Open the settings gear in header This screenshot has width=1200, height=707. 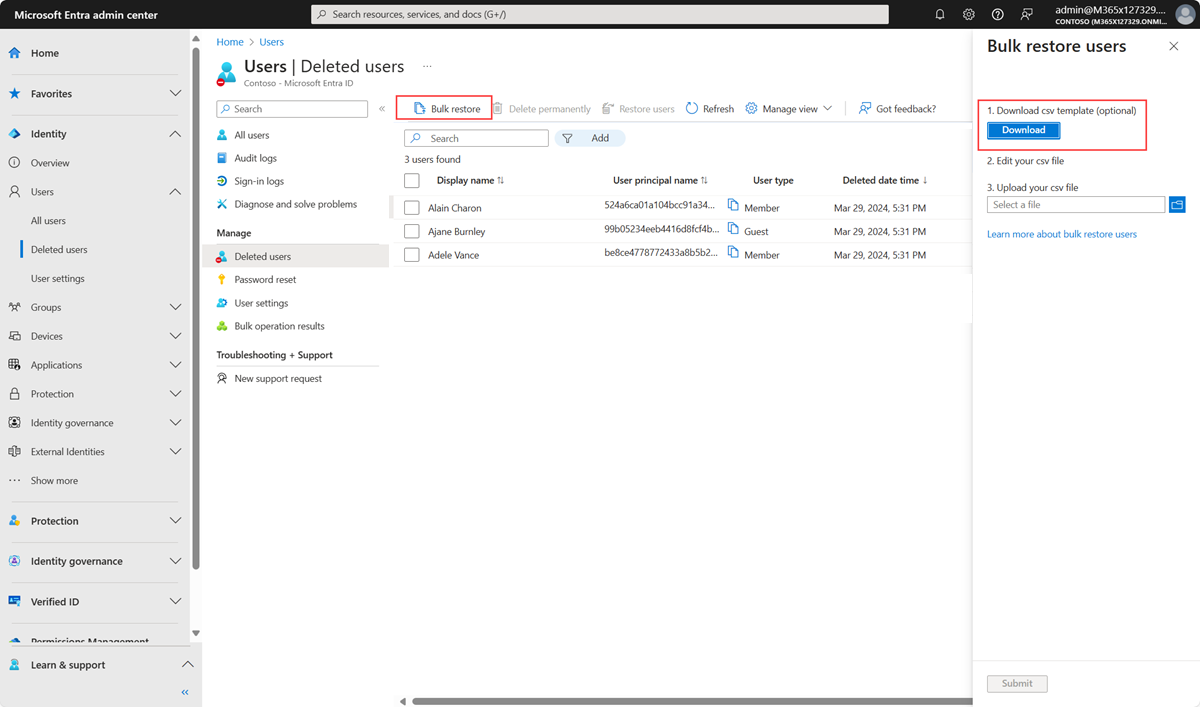(x=969, y=15)
